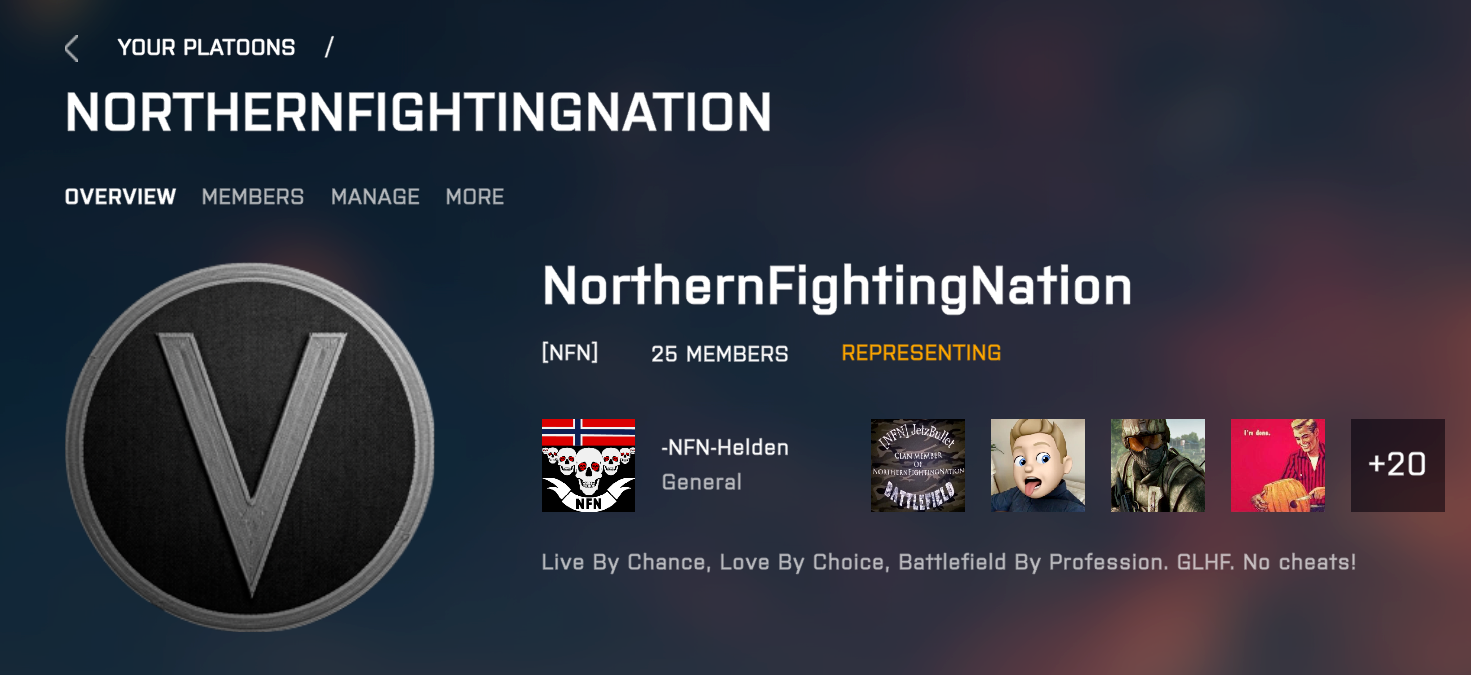Click the NorthernFightingNation platoon name heading
The image size is (1471, 675).
pos(837,287)
